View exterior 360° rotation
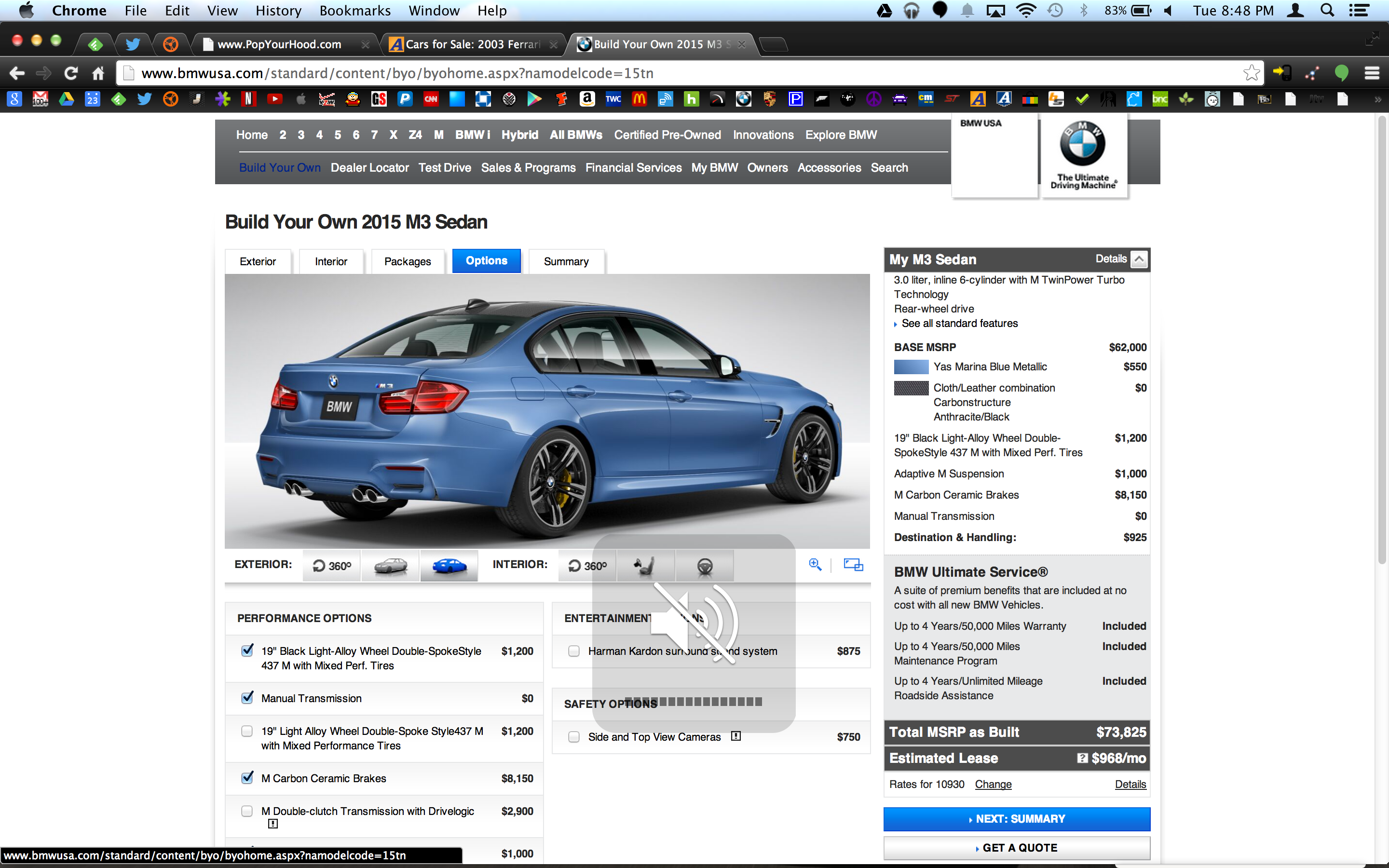Screen dimensions: 1389x868 click(332, 566)
